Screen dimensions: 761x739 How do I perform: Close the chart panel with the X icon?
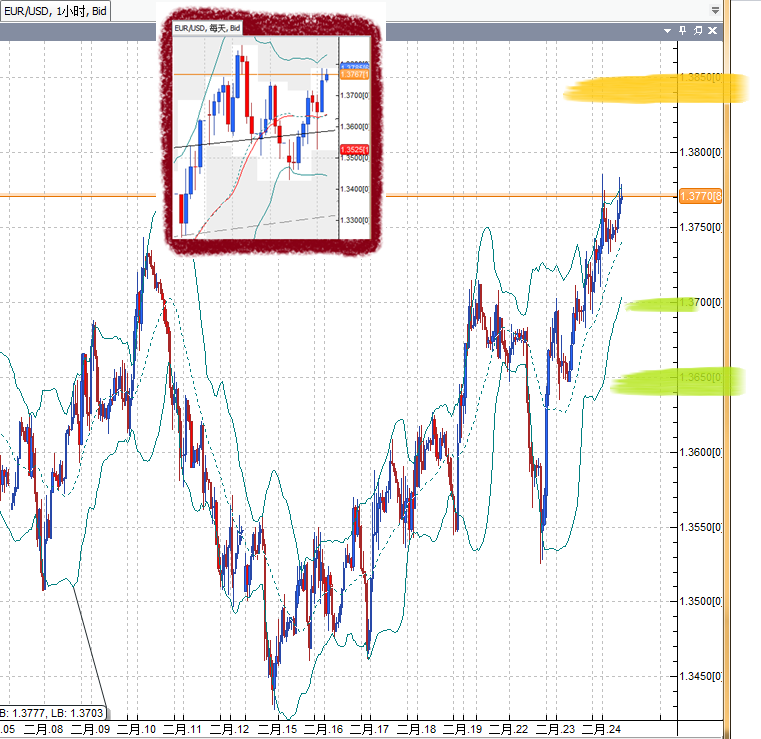(x=712, y=31)
